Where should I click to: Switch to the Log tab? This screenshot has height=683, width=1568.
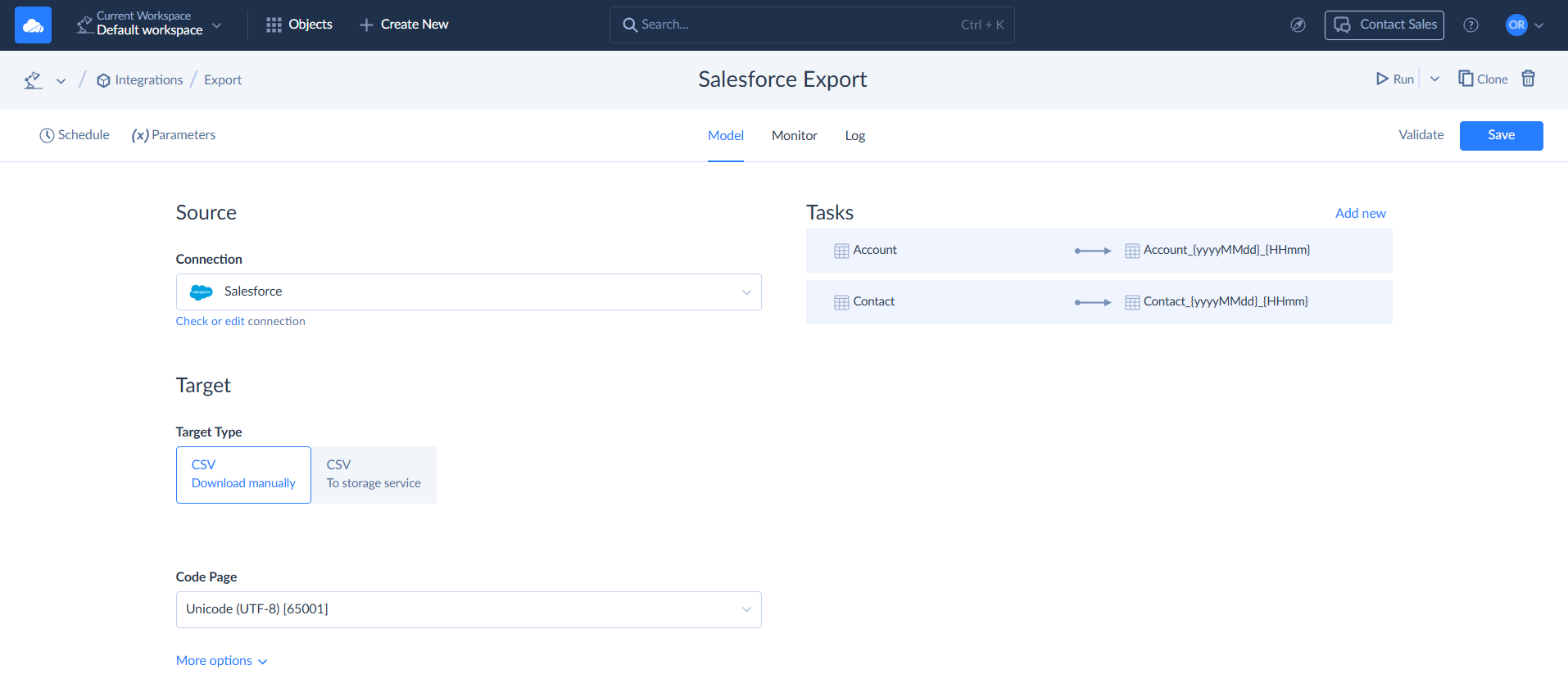click(x=854, y=136)
